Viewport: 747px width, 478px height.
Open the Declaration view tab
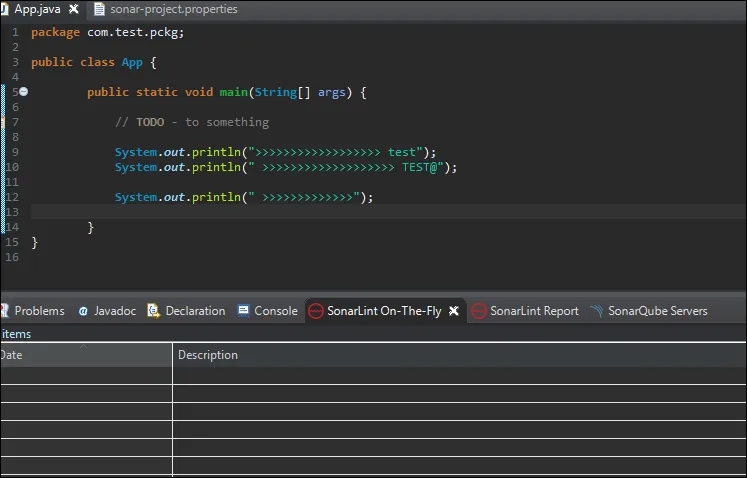click(x=195, y=311)
